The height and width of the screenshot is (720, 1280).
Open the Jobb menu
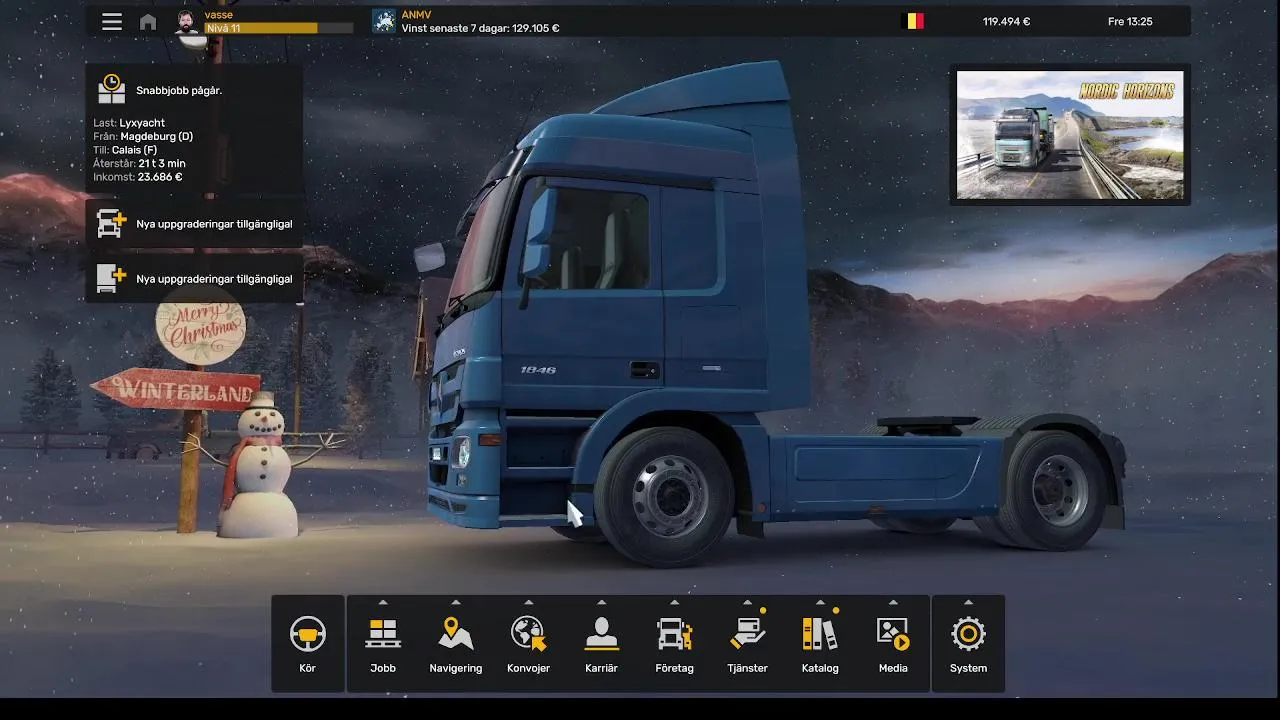[x=383, y=644]
